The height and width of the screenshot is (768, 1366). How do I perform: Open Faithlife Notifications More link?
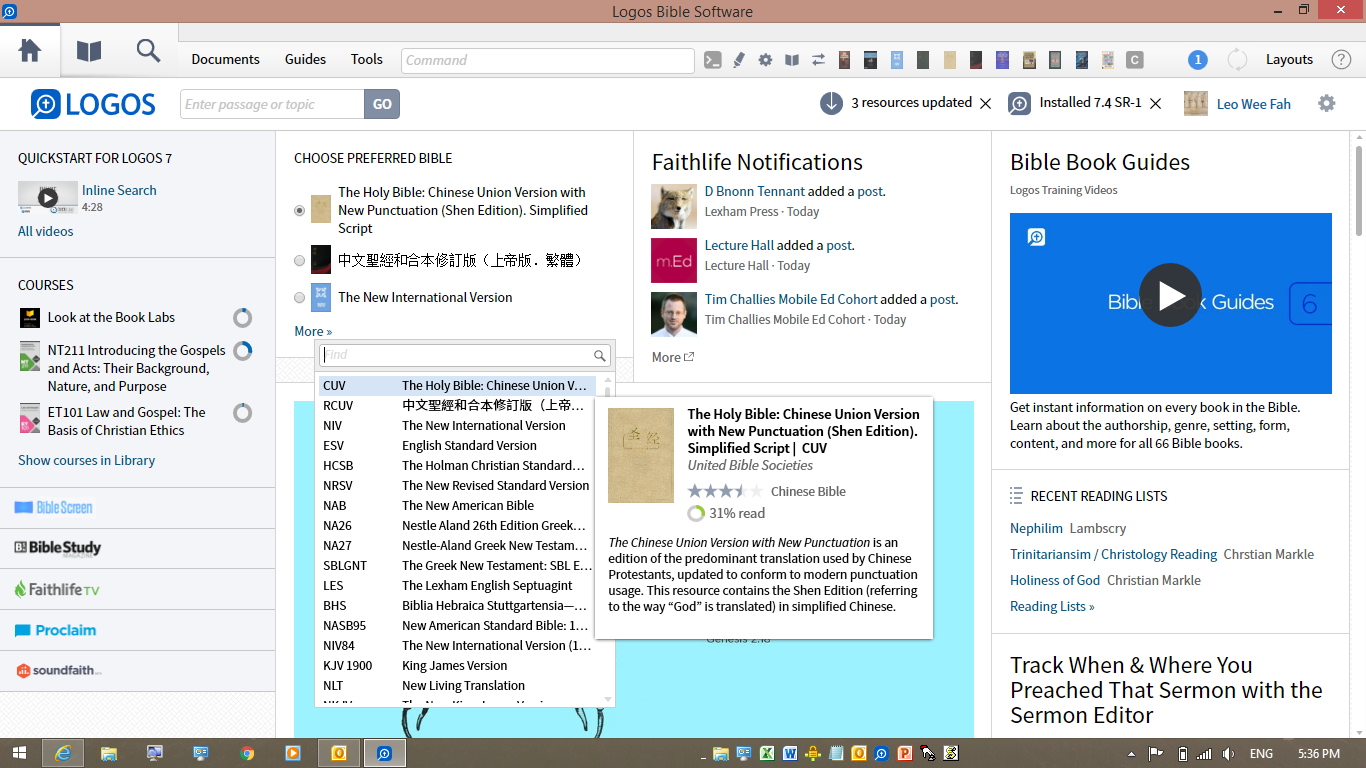pyautogui.click(x=672, y=357)
